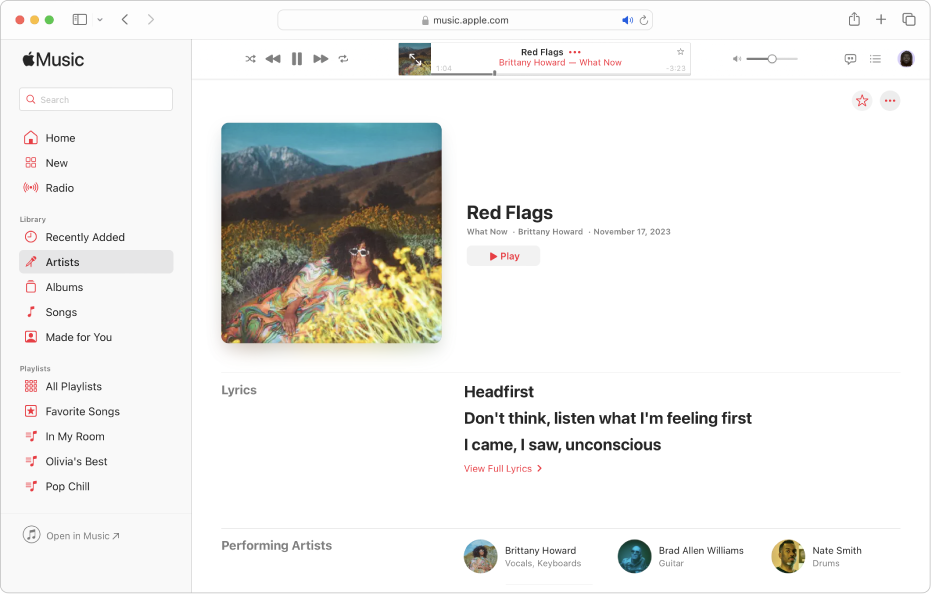This screenshot has width=932, height=596.
Task: Open Brittany Howard performing artist
Action: [x=523, y=556]
